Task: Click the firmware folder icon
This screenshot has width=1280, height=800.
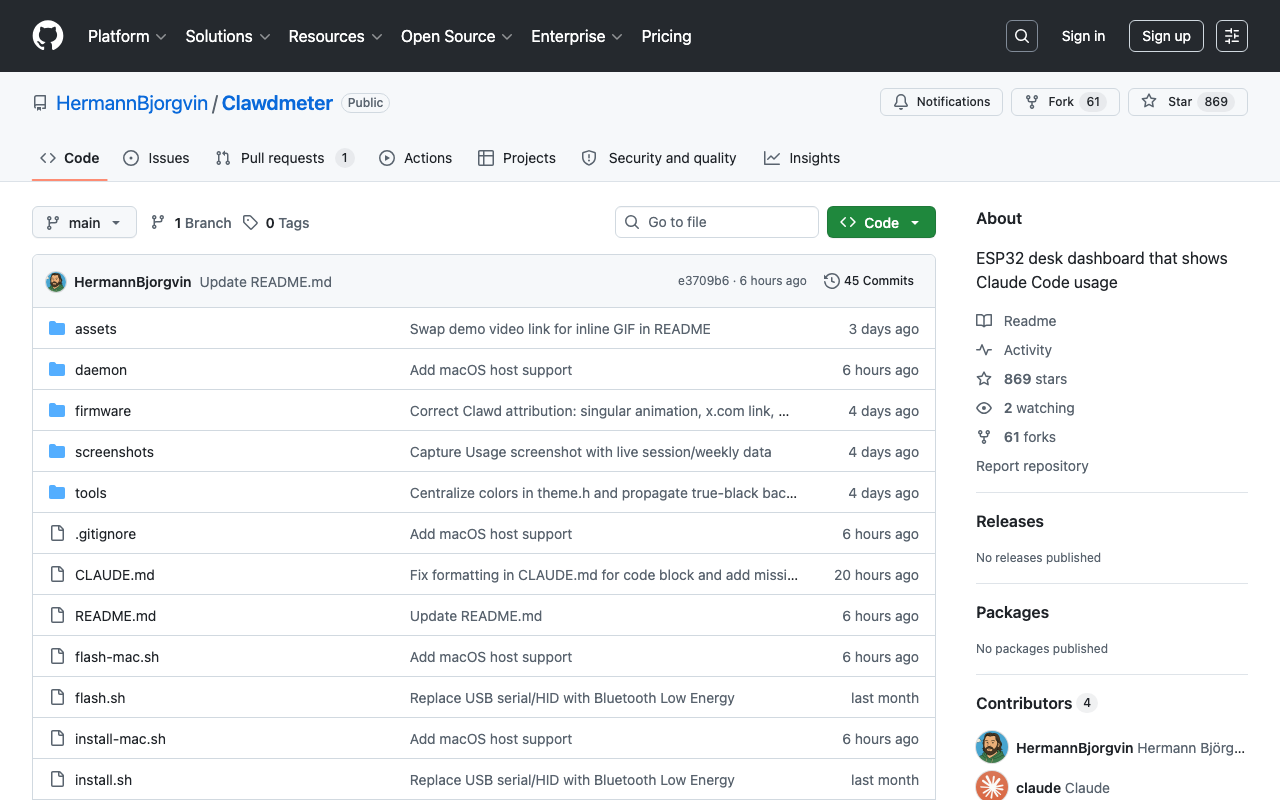Action: pos(57,411)
